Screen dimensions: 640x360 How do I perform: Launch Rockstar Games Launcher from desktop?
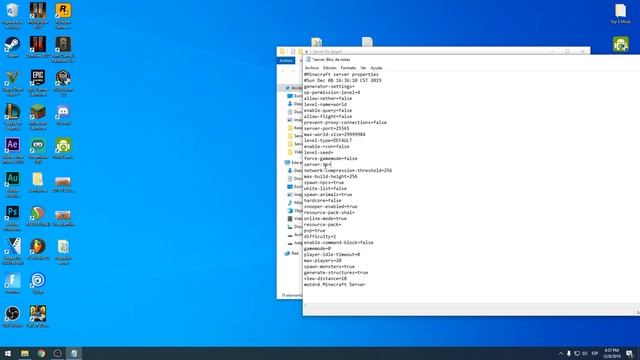point(63,16)
